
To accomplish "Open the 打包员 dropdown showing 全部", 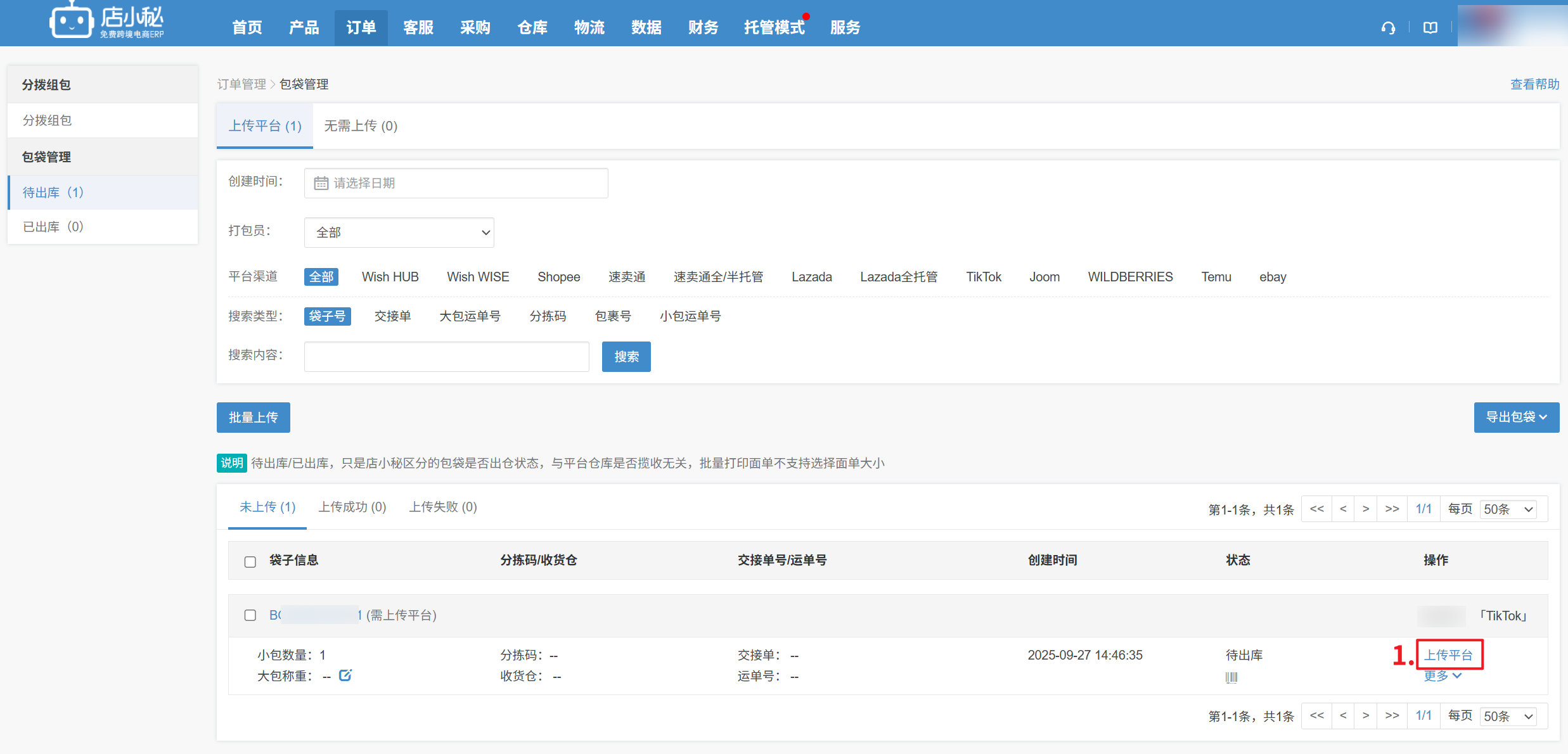I will (399, 233).
